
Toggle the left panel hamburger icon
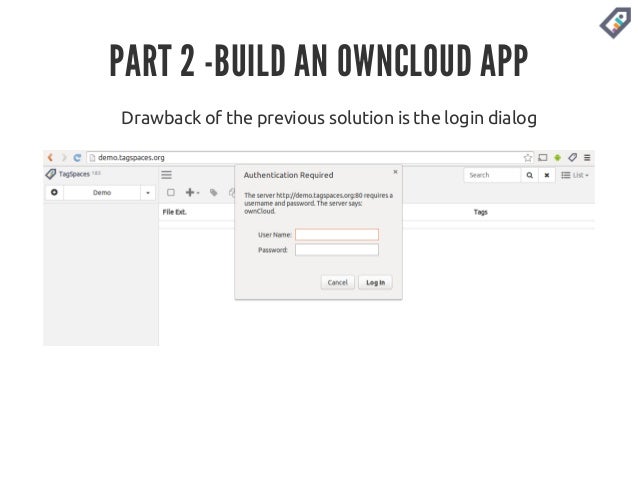tap(166, 175)
